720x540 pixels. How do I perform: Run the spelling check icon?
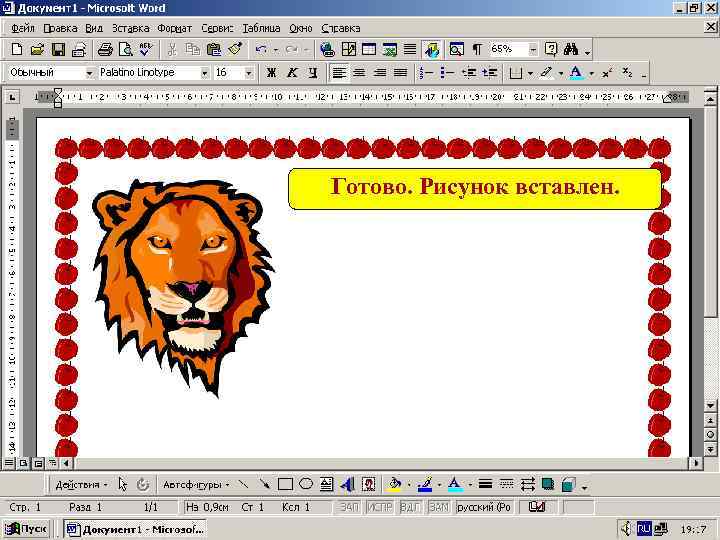[146, 49]
